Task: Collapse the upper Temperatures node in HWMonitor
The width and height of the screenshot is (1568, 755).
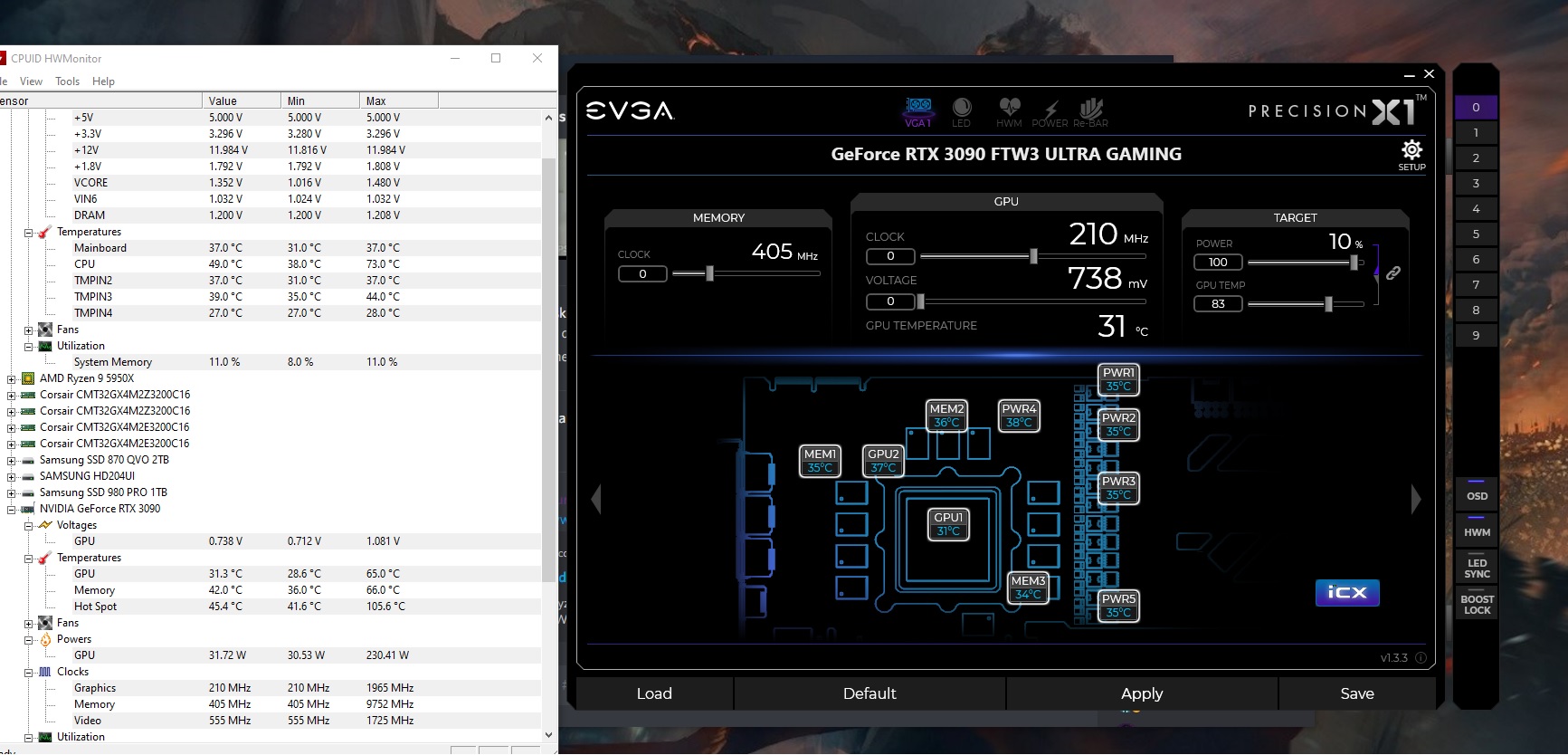Action: point(28,233)
